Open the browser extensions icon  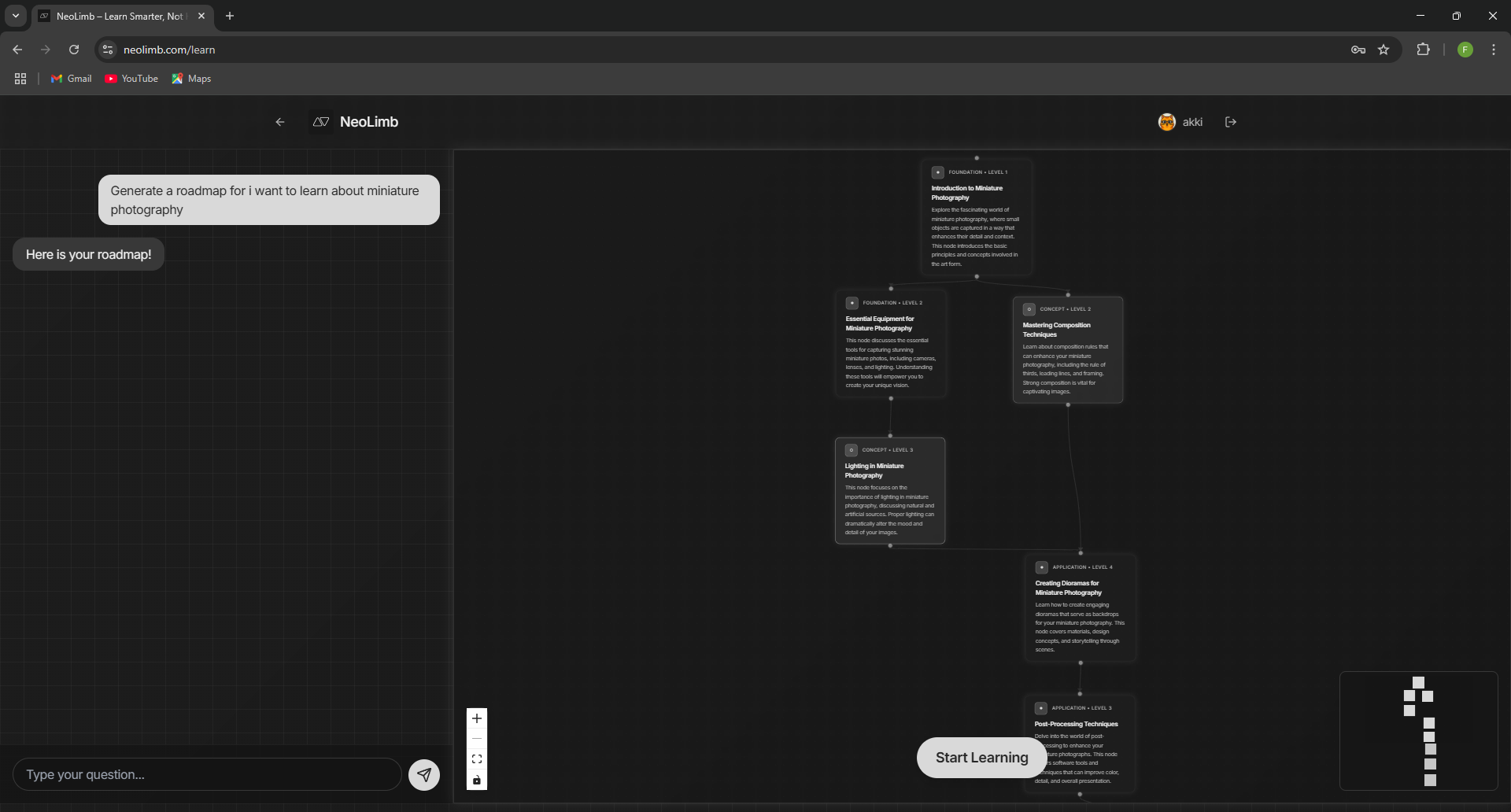tap(1424, 49)
